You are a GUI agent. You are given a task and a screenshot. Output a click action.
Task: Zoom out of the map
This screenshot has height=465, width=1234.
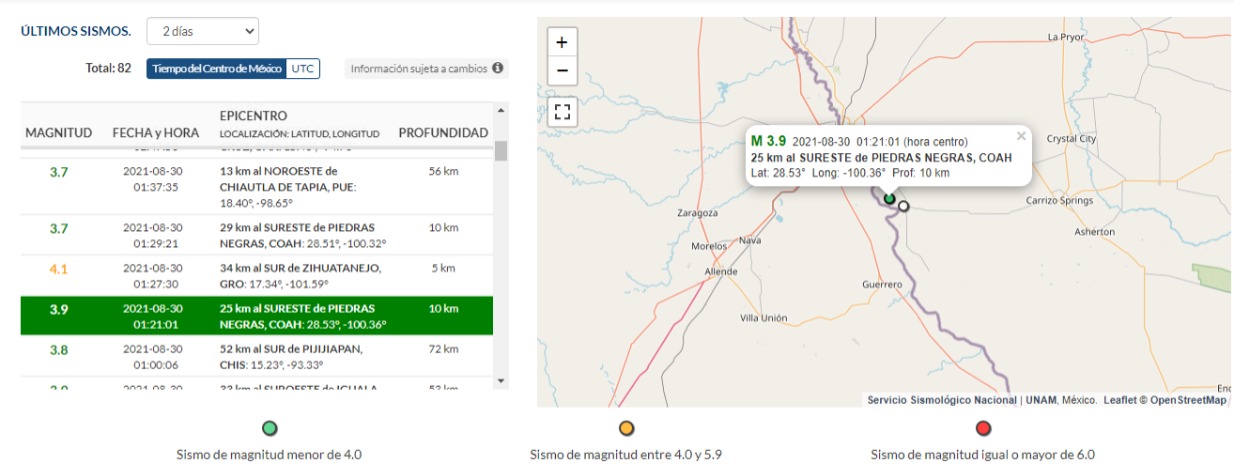click(562, 71)
